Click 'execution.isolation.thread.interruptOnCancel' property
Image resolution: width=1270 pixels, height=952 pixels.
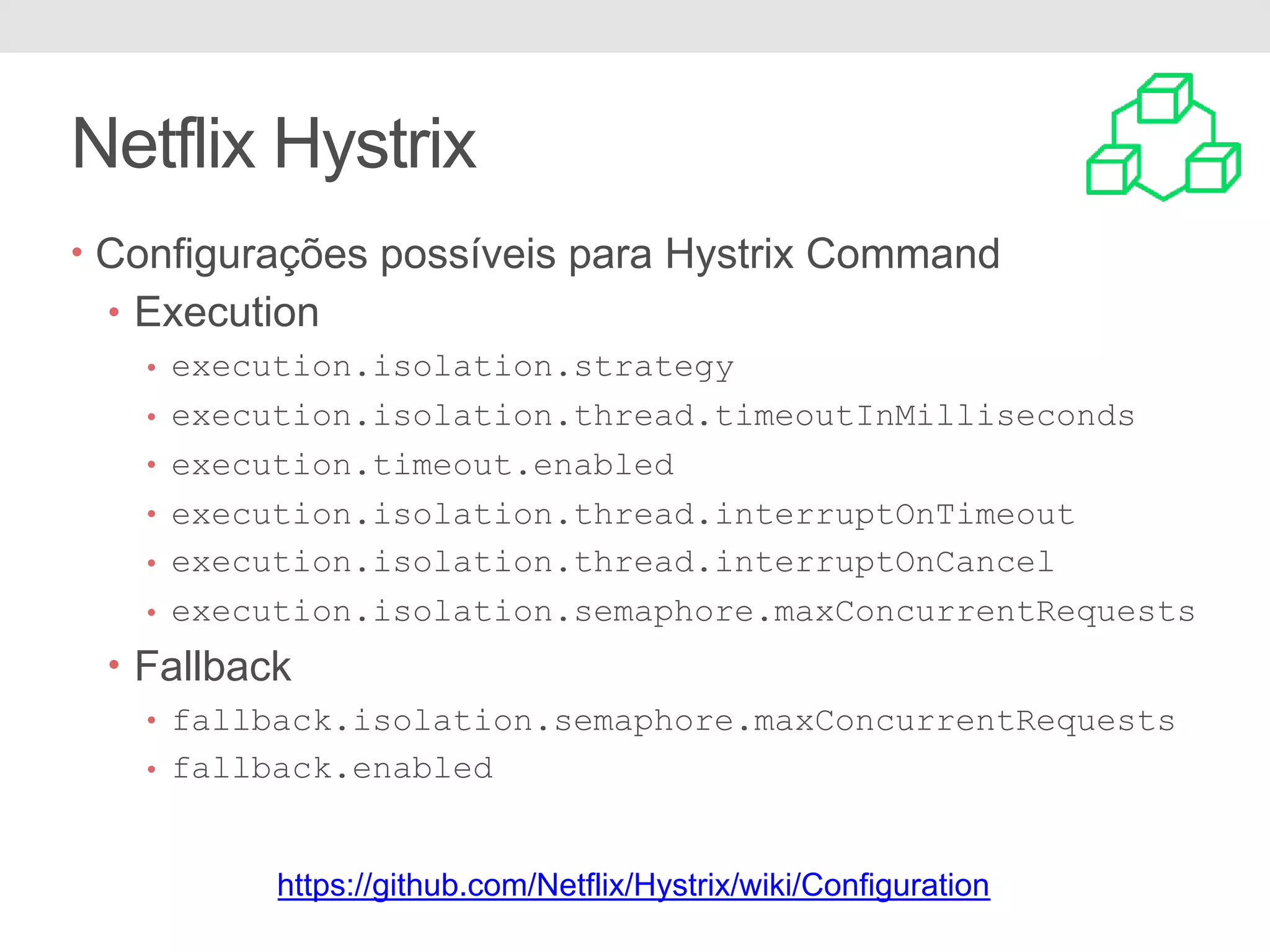613,563
